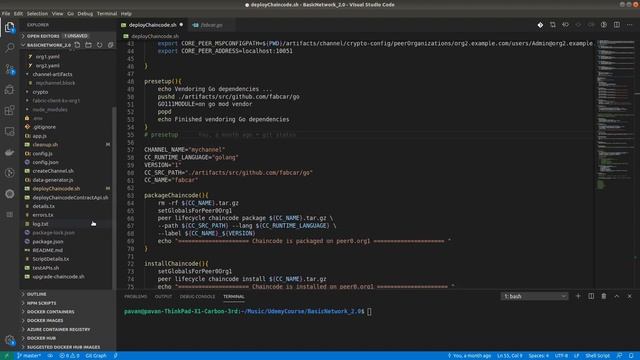
Task: Open the Search view in activity bar
Action: 9,48
